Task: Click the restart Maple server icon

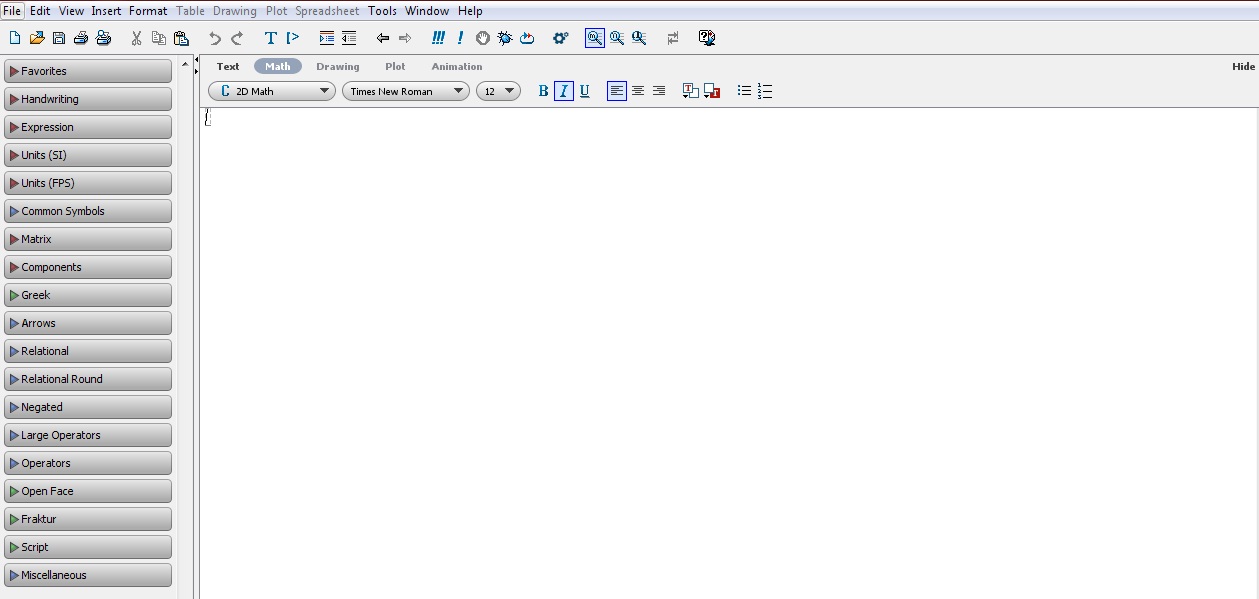Action: coord(527,38)
